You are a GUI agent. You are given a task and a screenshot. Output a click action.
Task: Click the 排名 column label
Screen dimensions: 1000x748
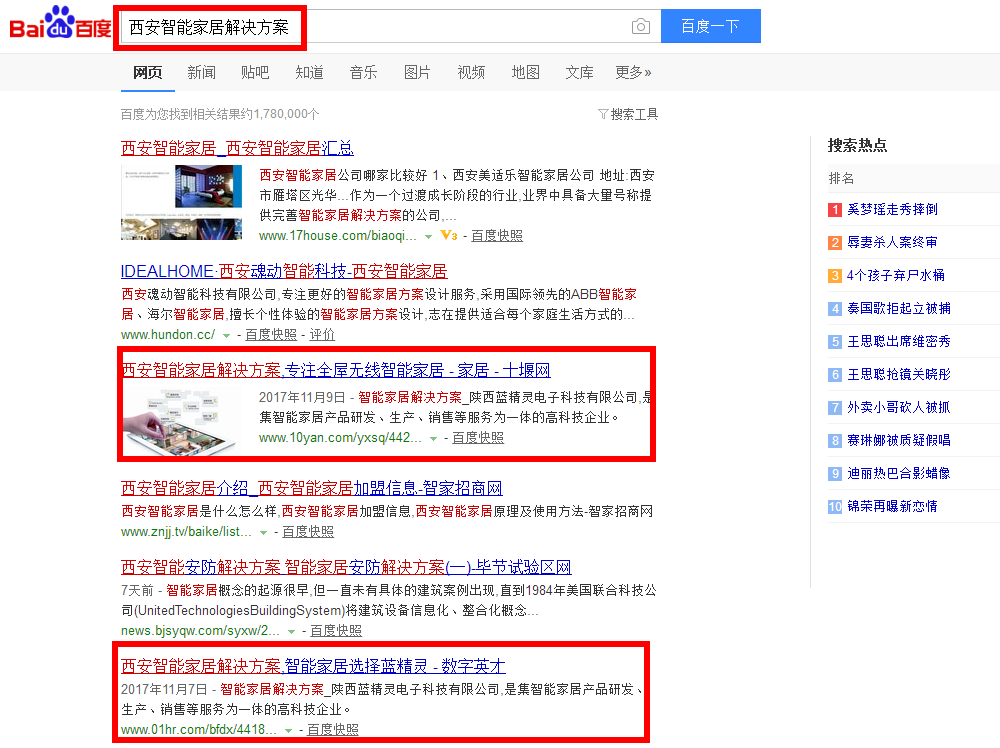(x=841, y=179)
